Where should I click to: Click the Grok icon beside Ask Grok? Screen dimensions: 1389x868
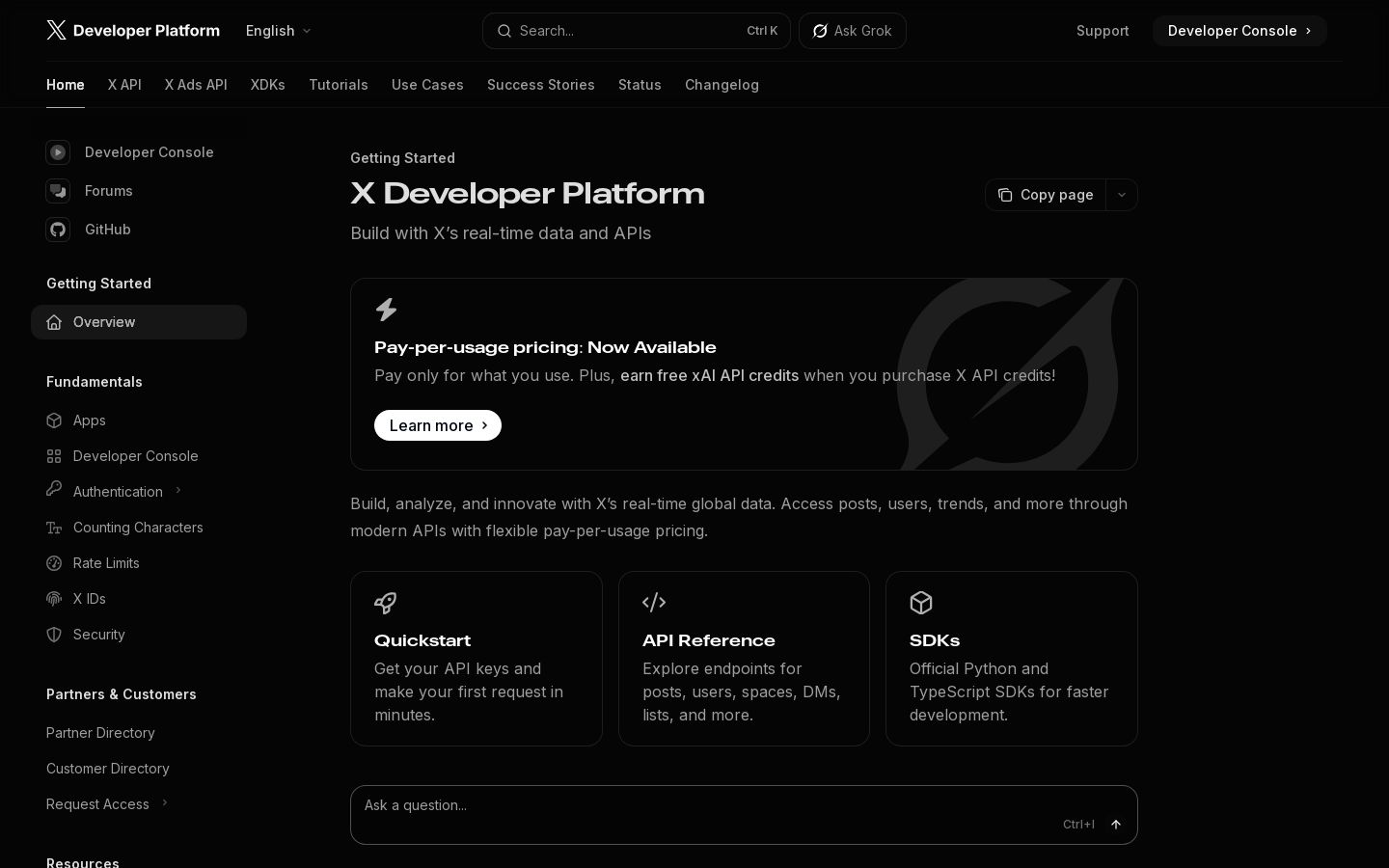(x=820, y=31)
